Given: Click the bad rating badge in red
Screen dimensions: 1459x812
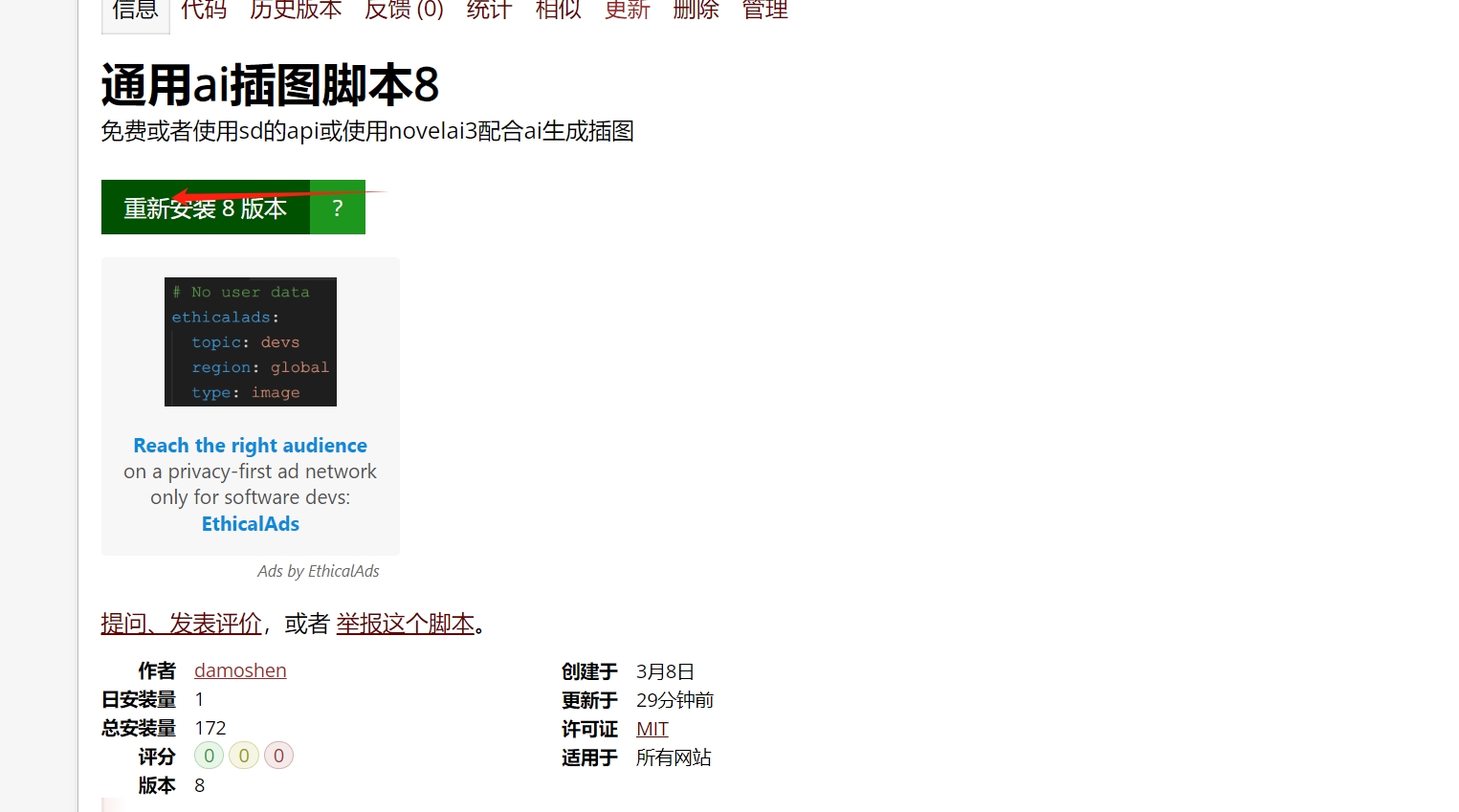Looking at the screenshot, I should pyautogui.click(x=278, y=755).
